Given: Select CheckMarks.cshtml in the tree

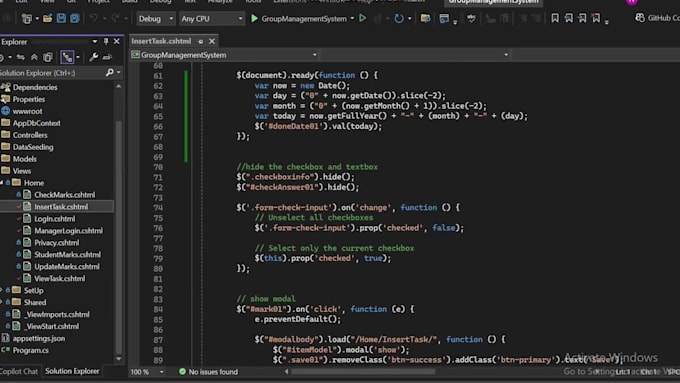Looking at the screenshot, I should 65,195.
